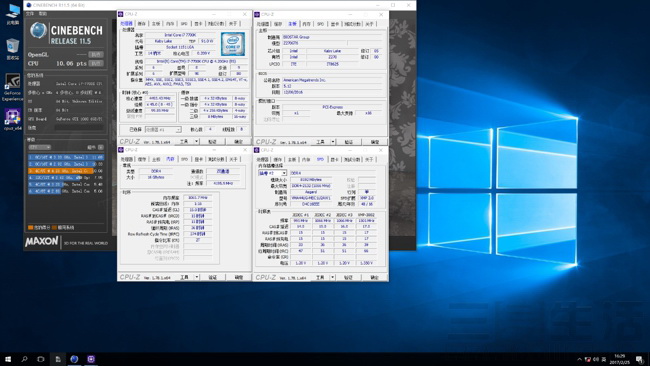Switch to 缓存 tab in CPU-Z processor window
The image size is (650, 366).
click(142, 24)
